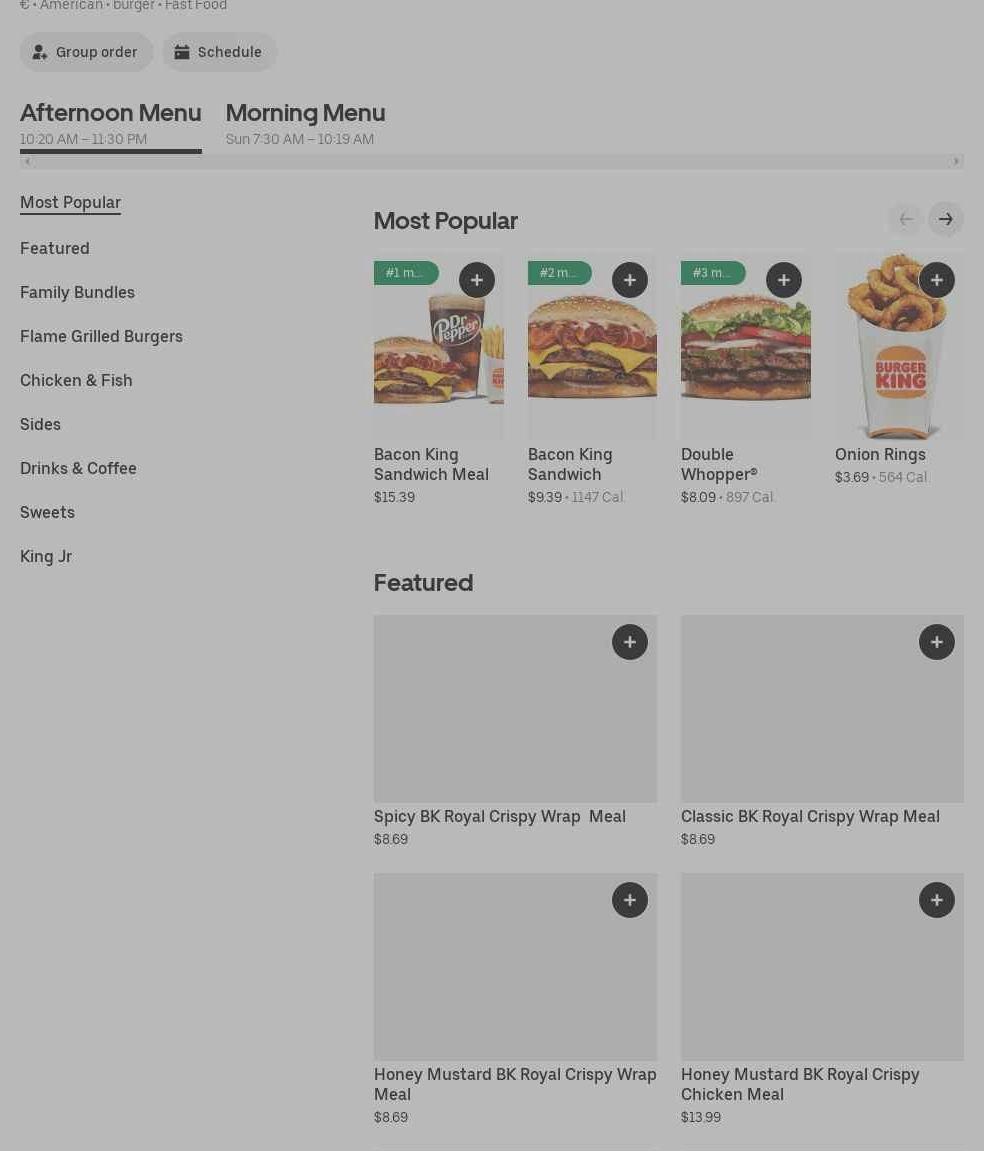
Task: Open the Schedule order option
Action: click(x=219, y=52)
